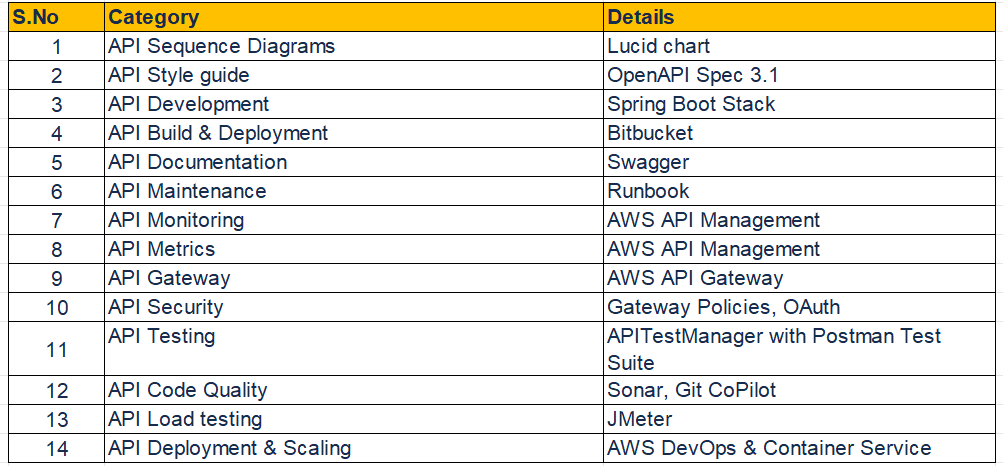Select the 'Bitbucket' cell
Image resolution: width=1003 pixels, height=466 pixels.
(x=799, y=133)
